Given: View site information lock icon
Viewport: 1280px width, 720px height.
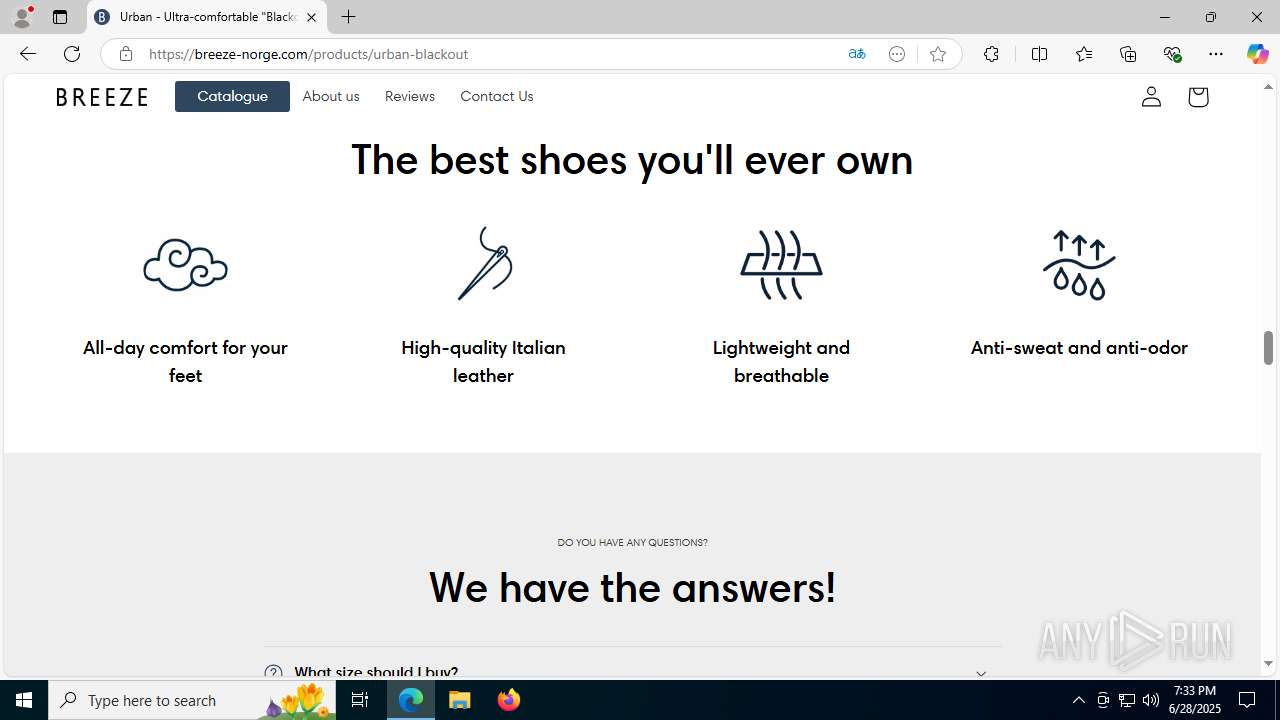Looking at the screenshot, I should 125,54.
